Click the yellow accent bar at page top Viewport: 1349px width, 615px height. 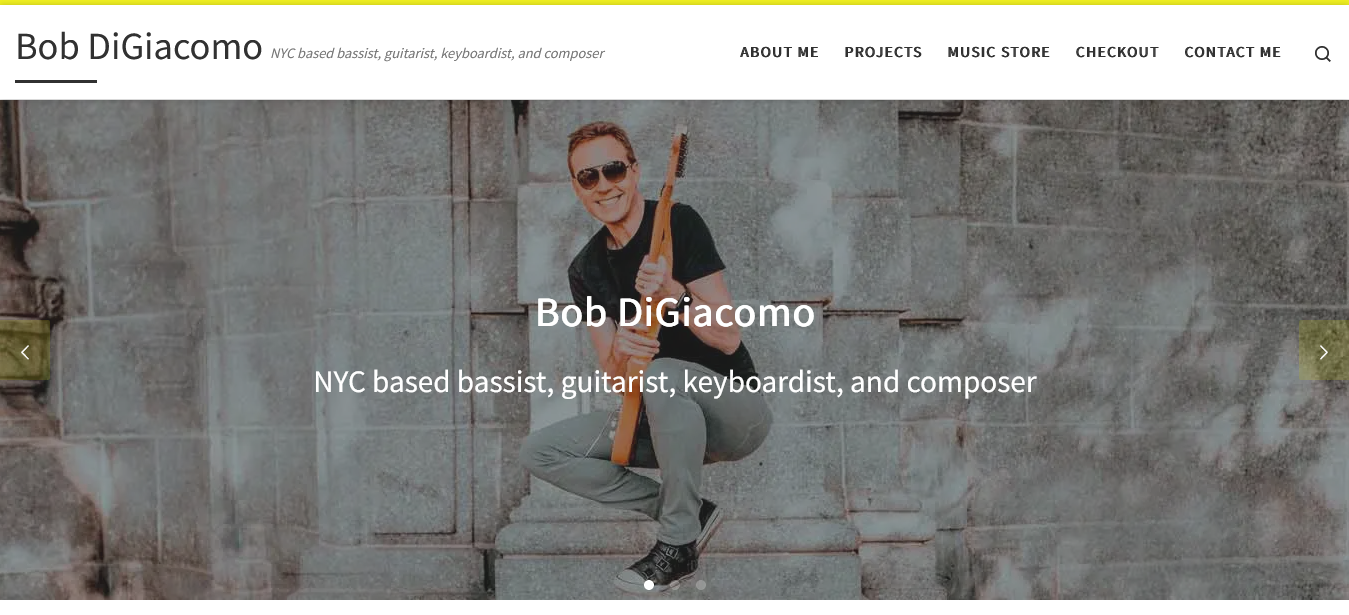(x=674, y=2)
